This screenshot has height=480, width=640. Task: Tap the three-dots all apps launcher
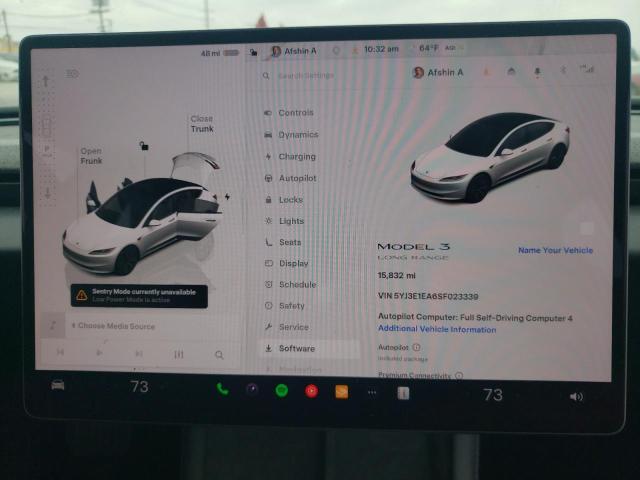point(372,392)
